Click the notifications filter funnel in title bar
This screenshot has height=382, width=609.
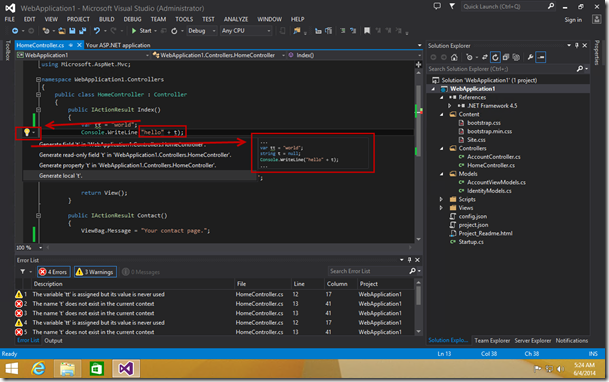(x=452, y=6)
